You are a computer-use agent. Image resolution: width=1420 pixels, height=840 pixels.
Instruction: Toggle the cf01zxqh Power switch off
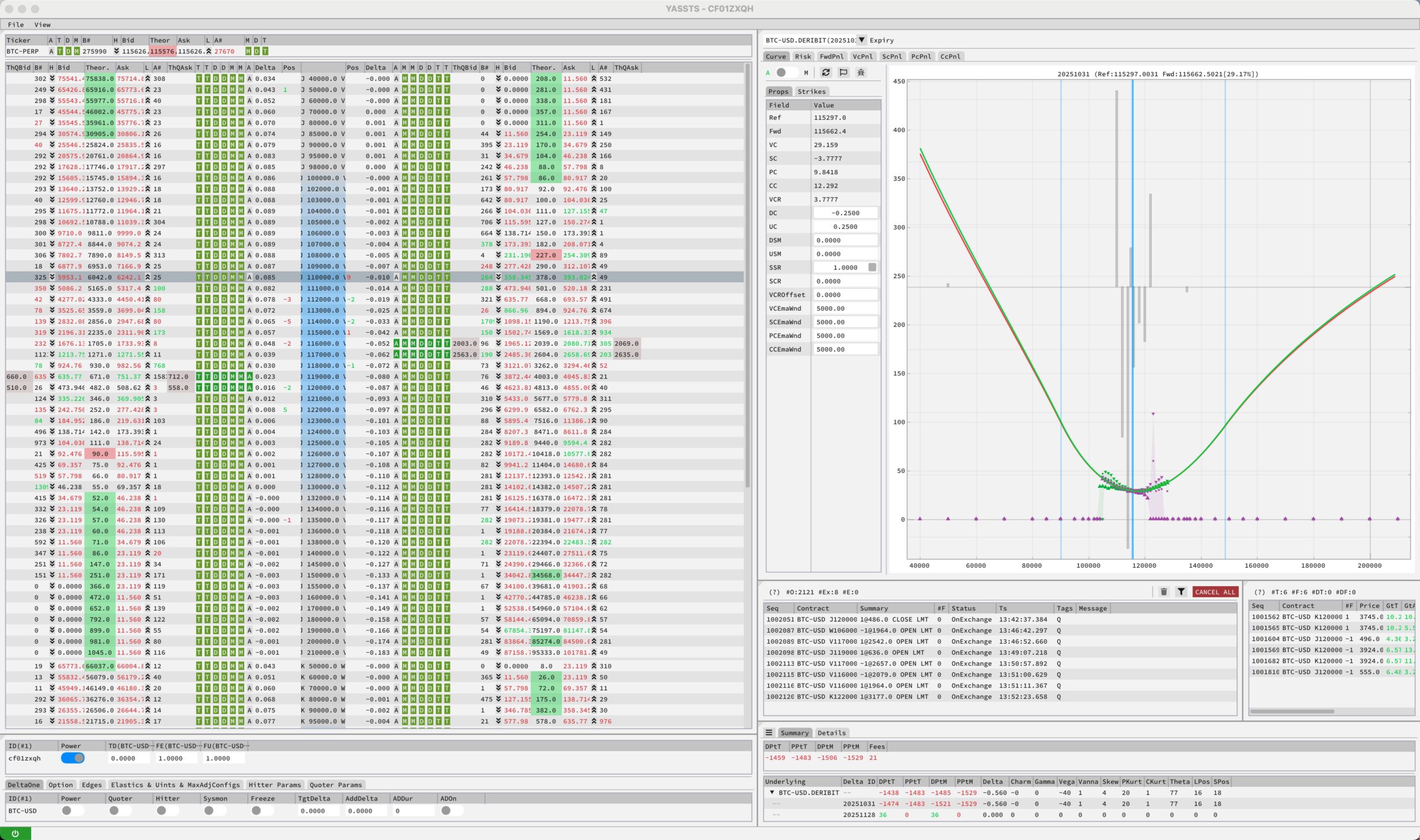(x=73, y=758)
